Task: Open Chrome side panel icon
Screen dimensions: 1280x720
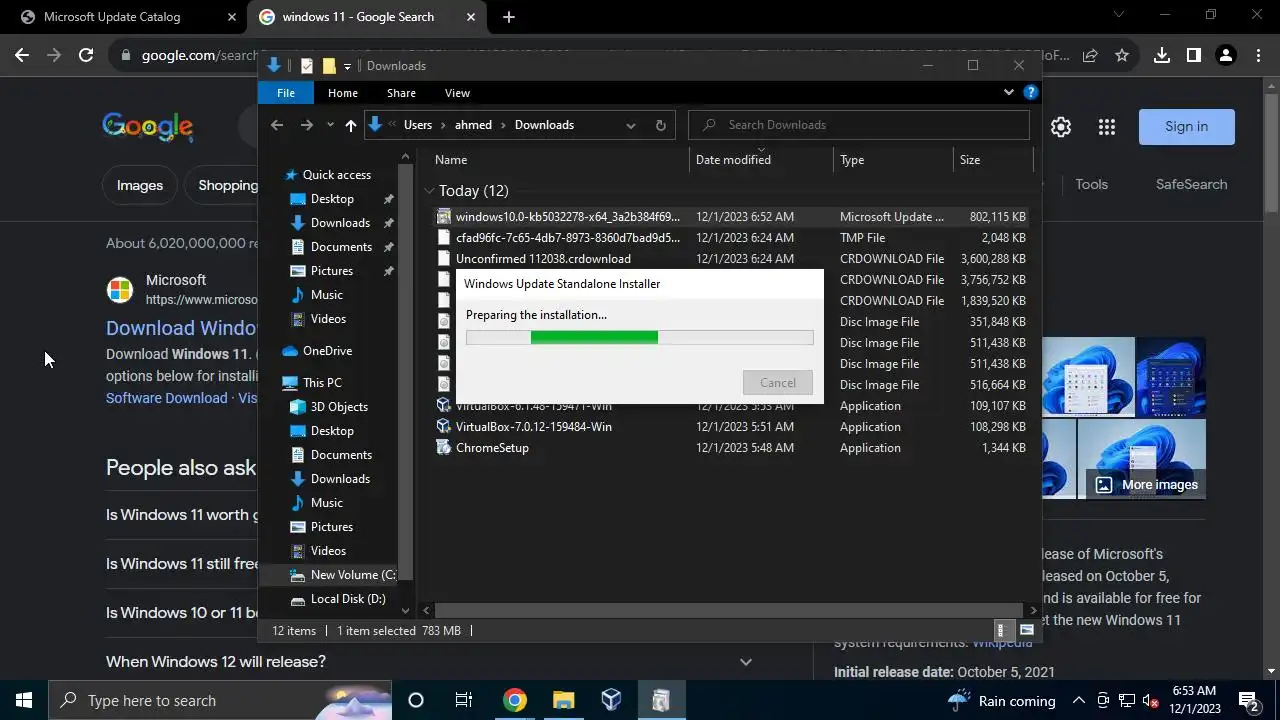Action: pos(1194,56)
